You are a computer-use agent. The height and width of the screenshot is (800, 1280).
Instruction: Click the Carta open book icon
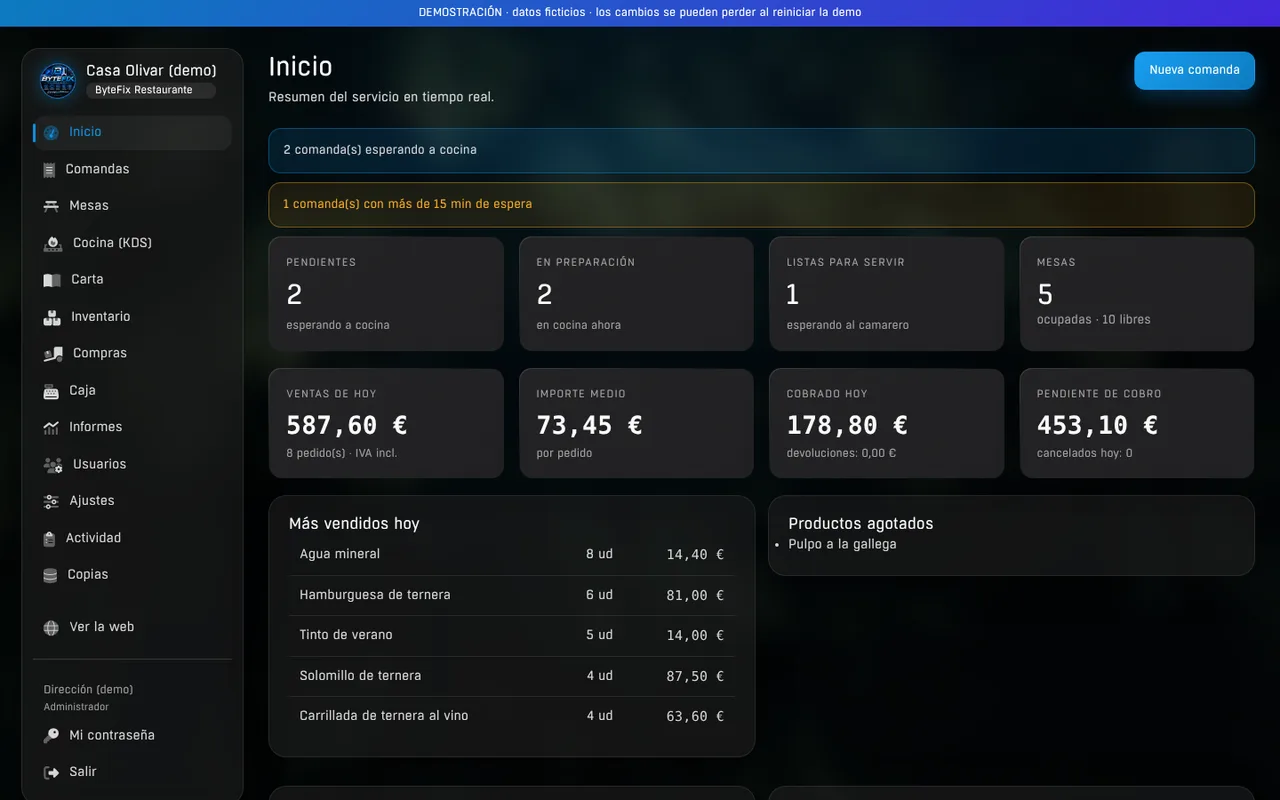click(52, 280)
